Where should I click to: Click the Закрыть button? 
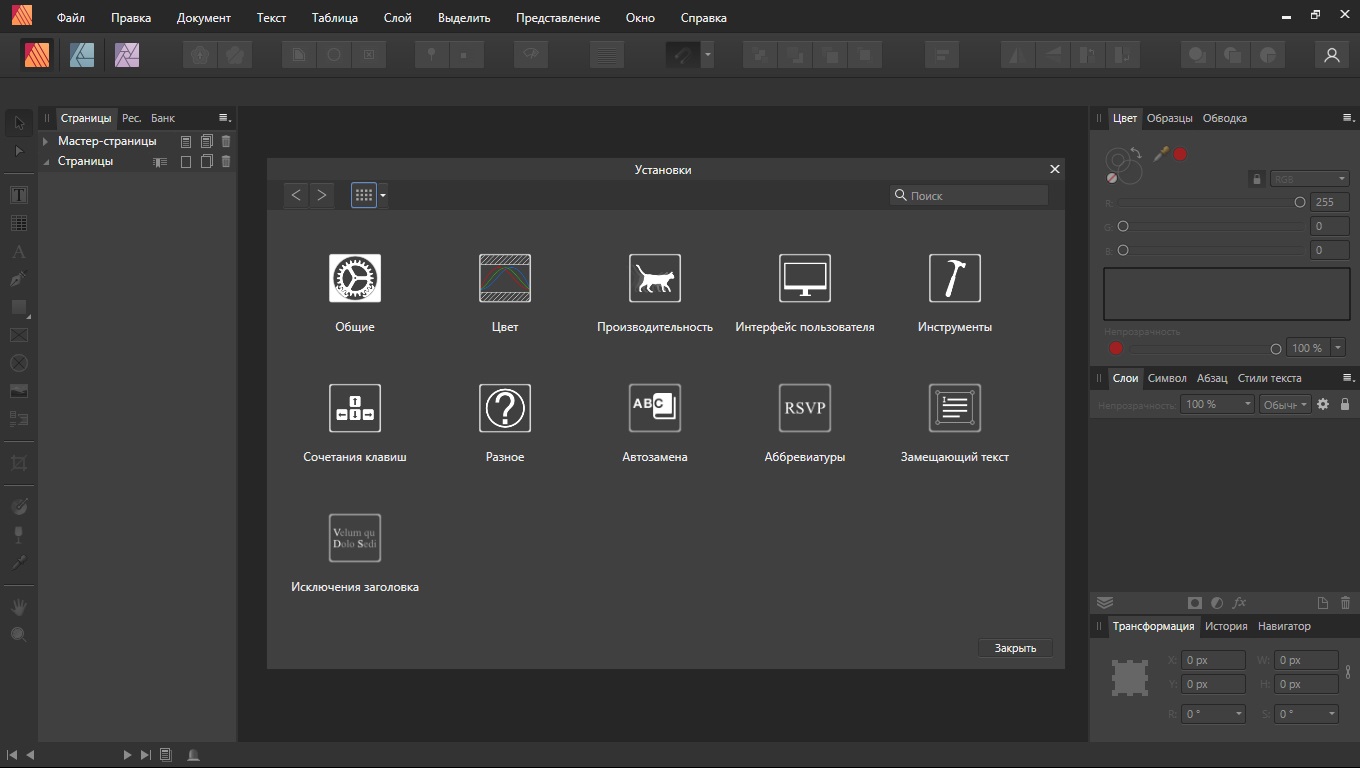[1015, 648]
